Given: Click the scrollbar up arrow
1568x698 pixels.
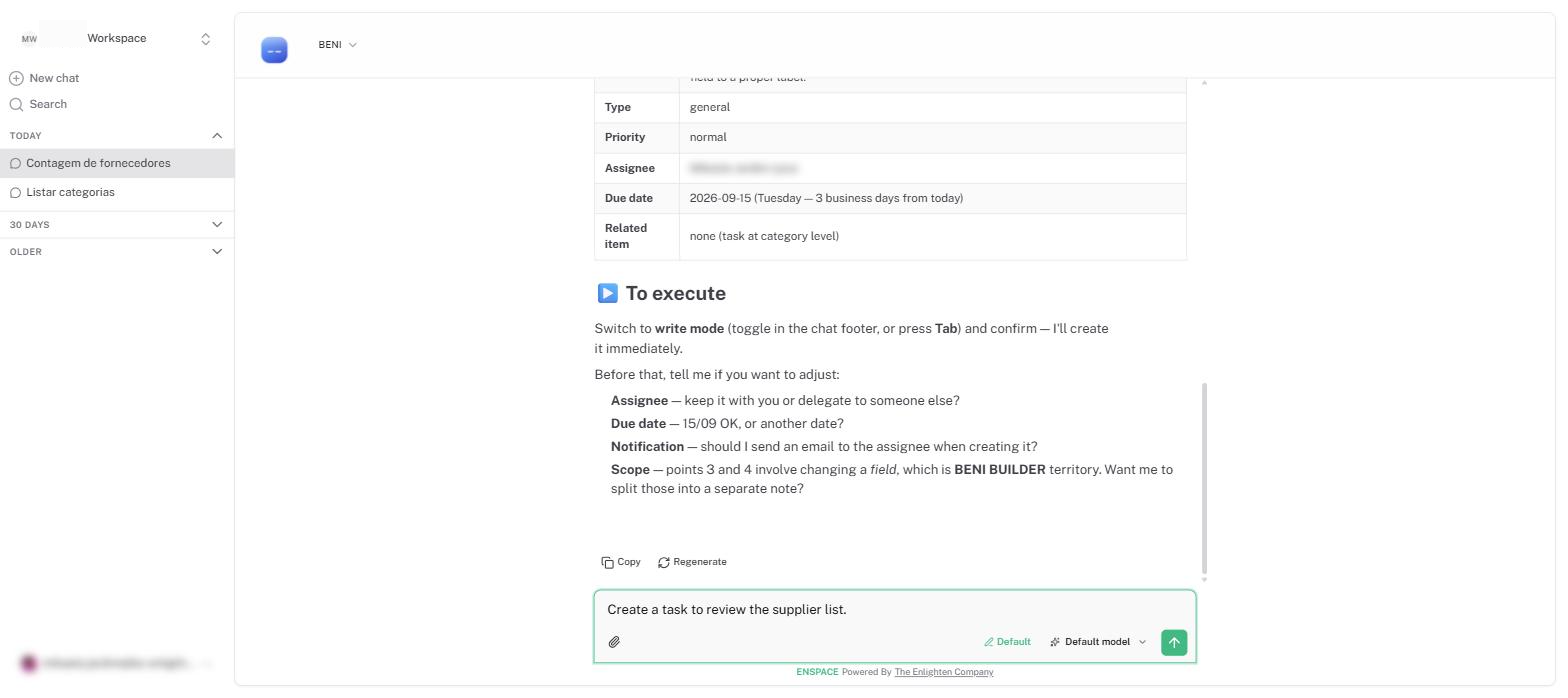Looking at the screenshot, I should (x=1204, y=82).
